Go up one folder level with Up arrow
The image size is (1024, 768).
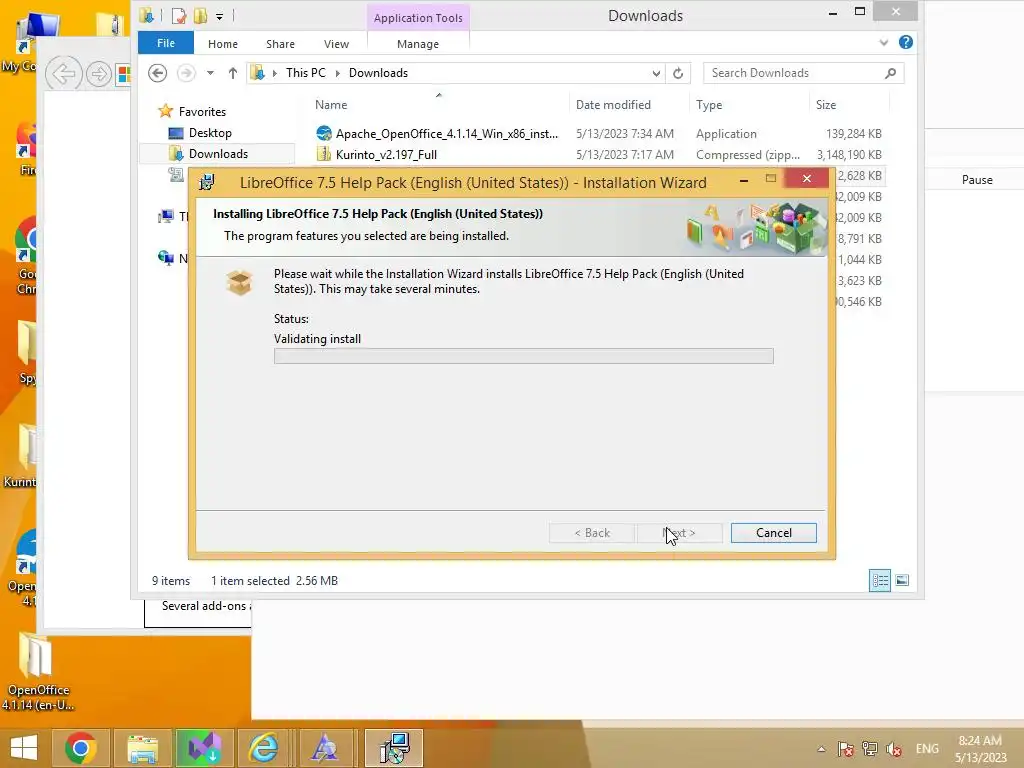tap(232, 73)
